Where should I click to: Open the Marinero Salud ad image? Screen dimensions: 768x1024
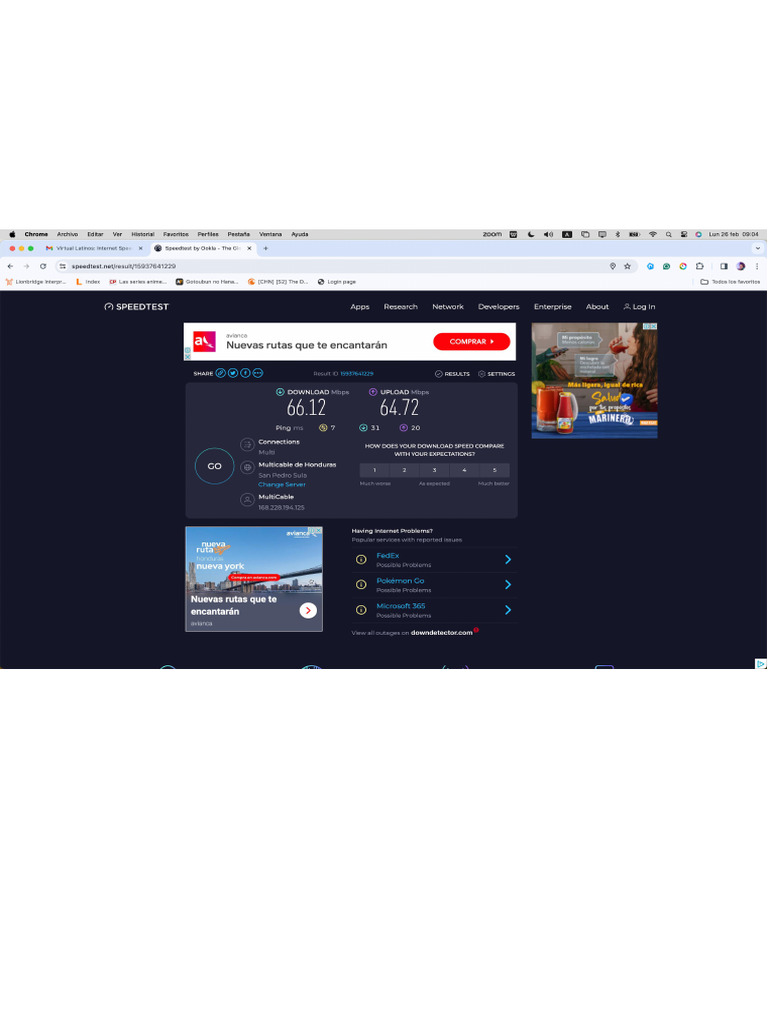pos(594,381)
